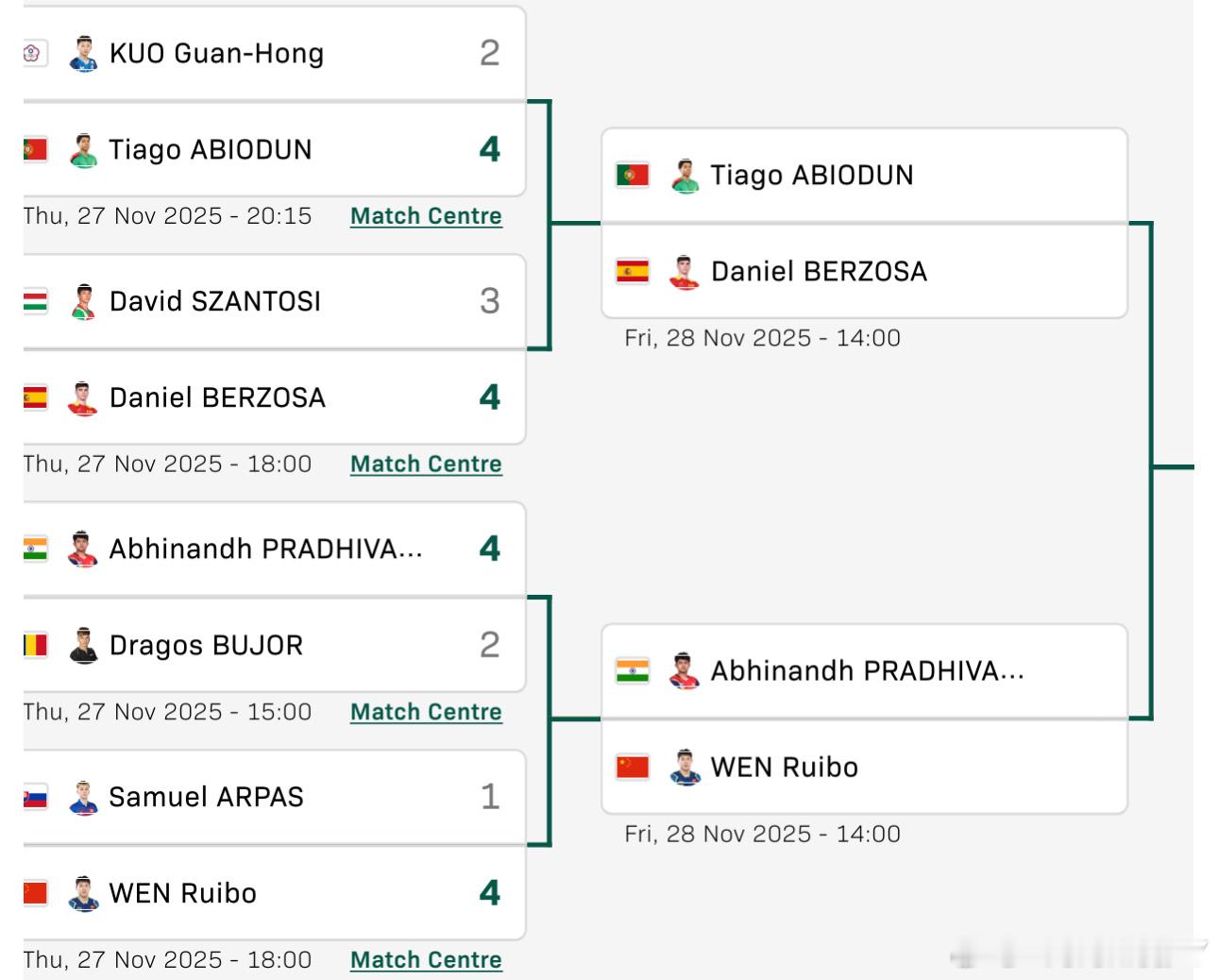Click the Samuel ARPAS player name

click(x=206, y=798)
